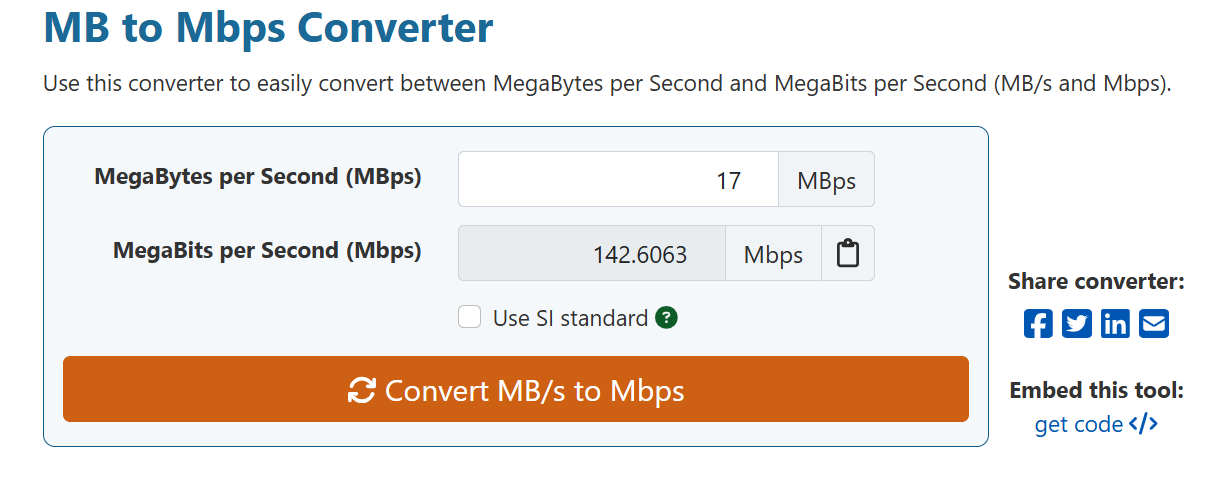Image resolution: width=1214 pixels, height=484 pixels.
Task: Click the "Use SI standard" label text
Action: [571, 318]
